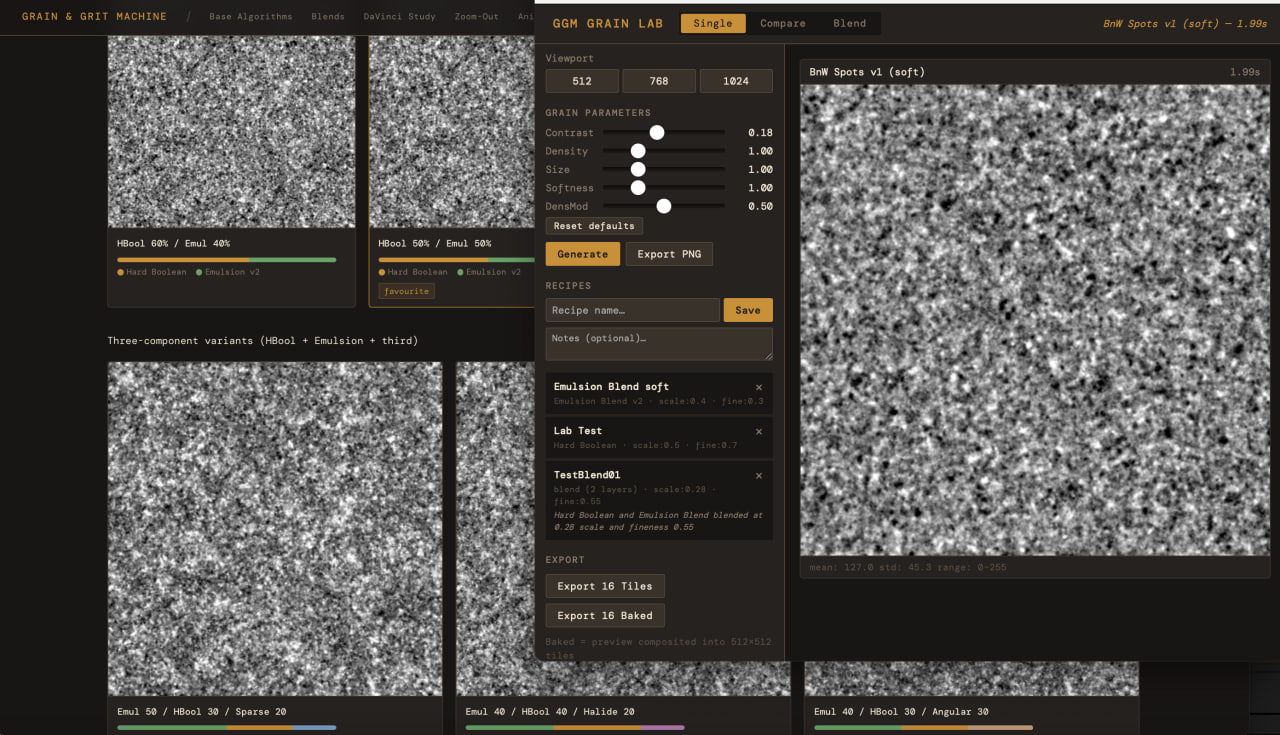Set viewport to 512

582,81
